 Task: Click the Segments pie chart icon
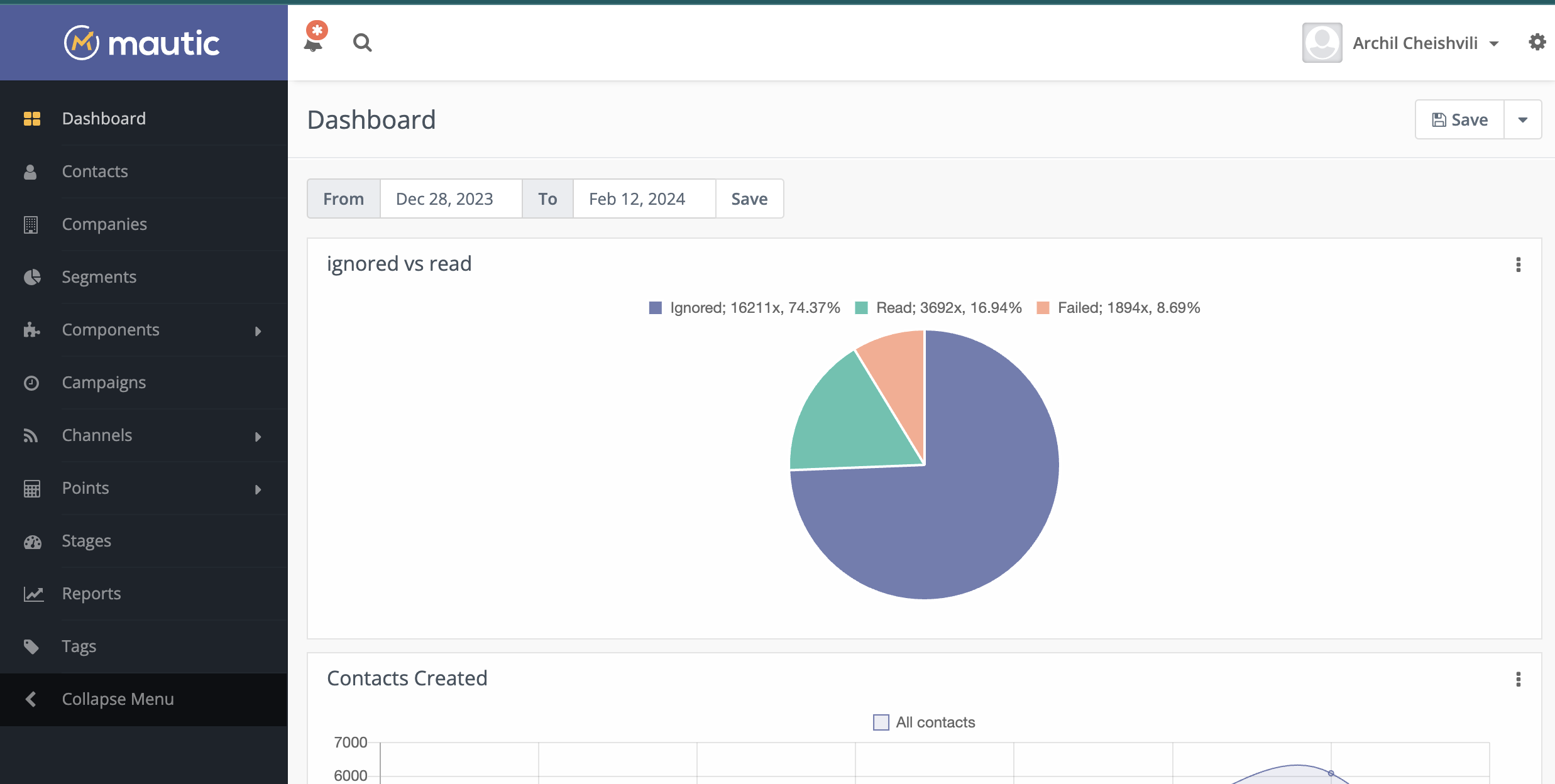pos(31,277)
